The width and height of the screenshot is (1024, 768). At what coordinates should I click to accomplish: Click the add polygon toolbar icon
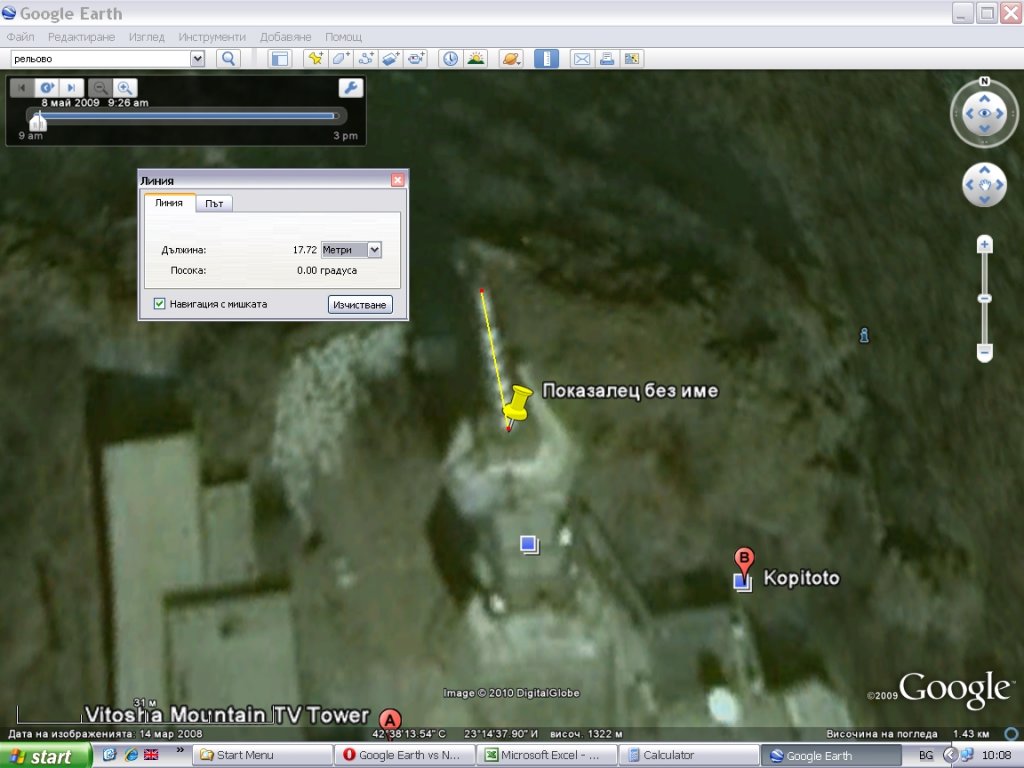341,59
